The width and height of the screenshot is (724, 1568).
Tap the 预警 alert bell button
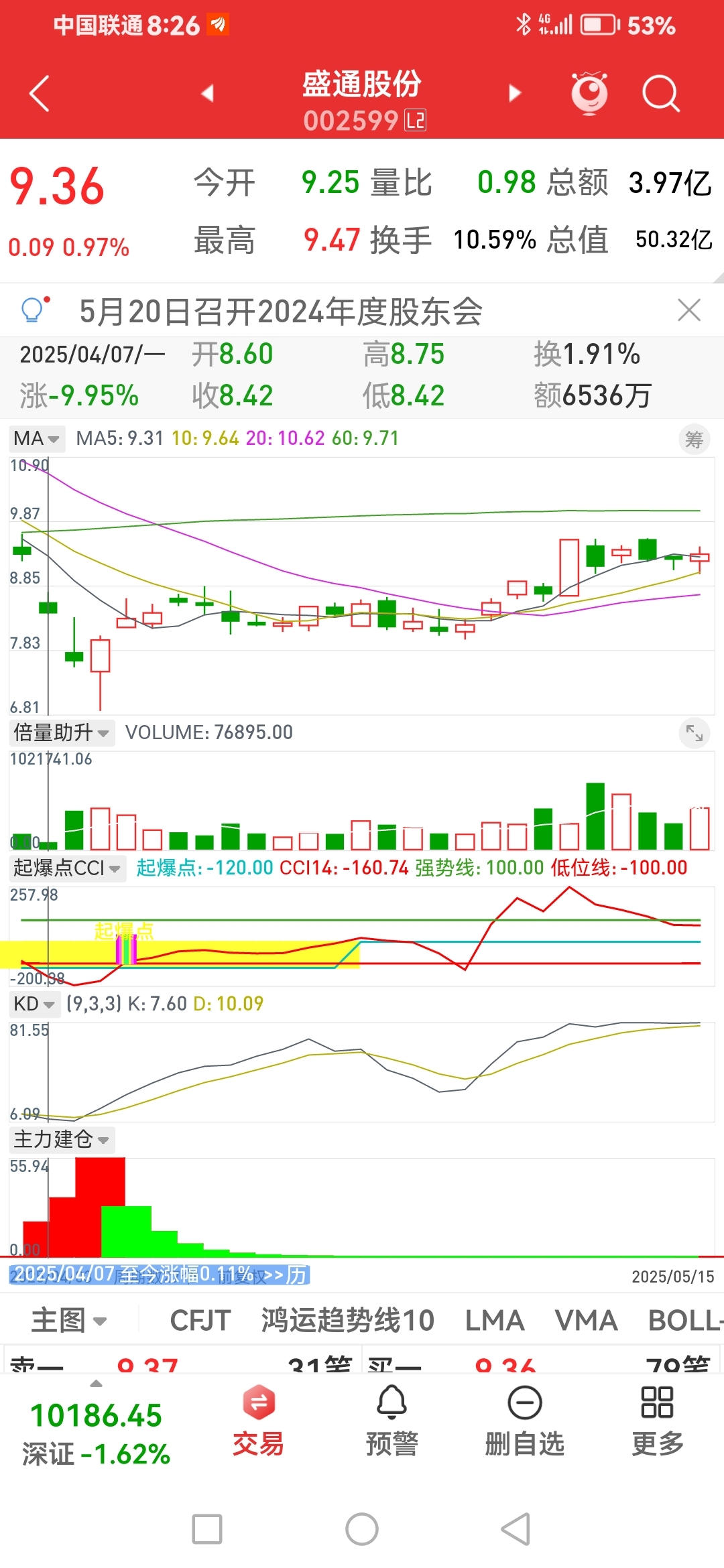[x=392, y=1421]
